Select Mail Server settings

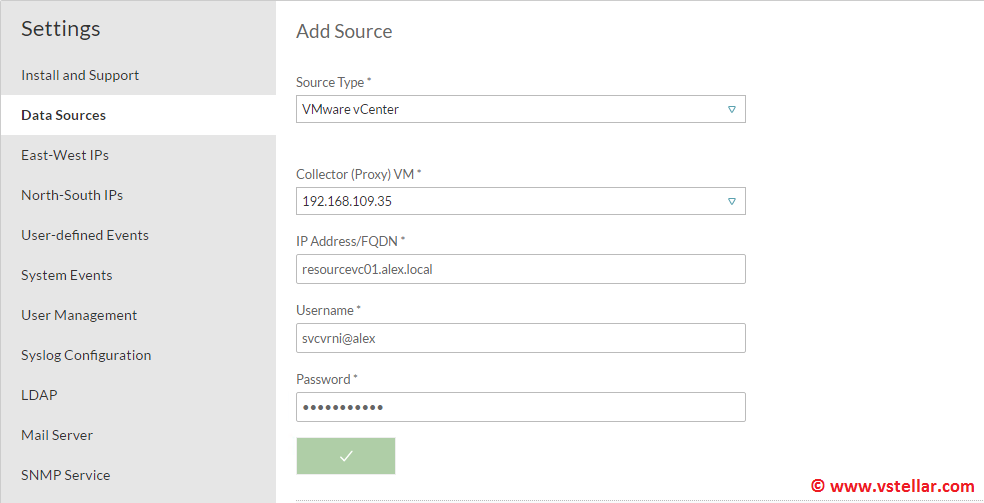click(x=57, y=435)
